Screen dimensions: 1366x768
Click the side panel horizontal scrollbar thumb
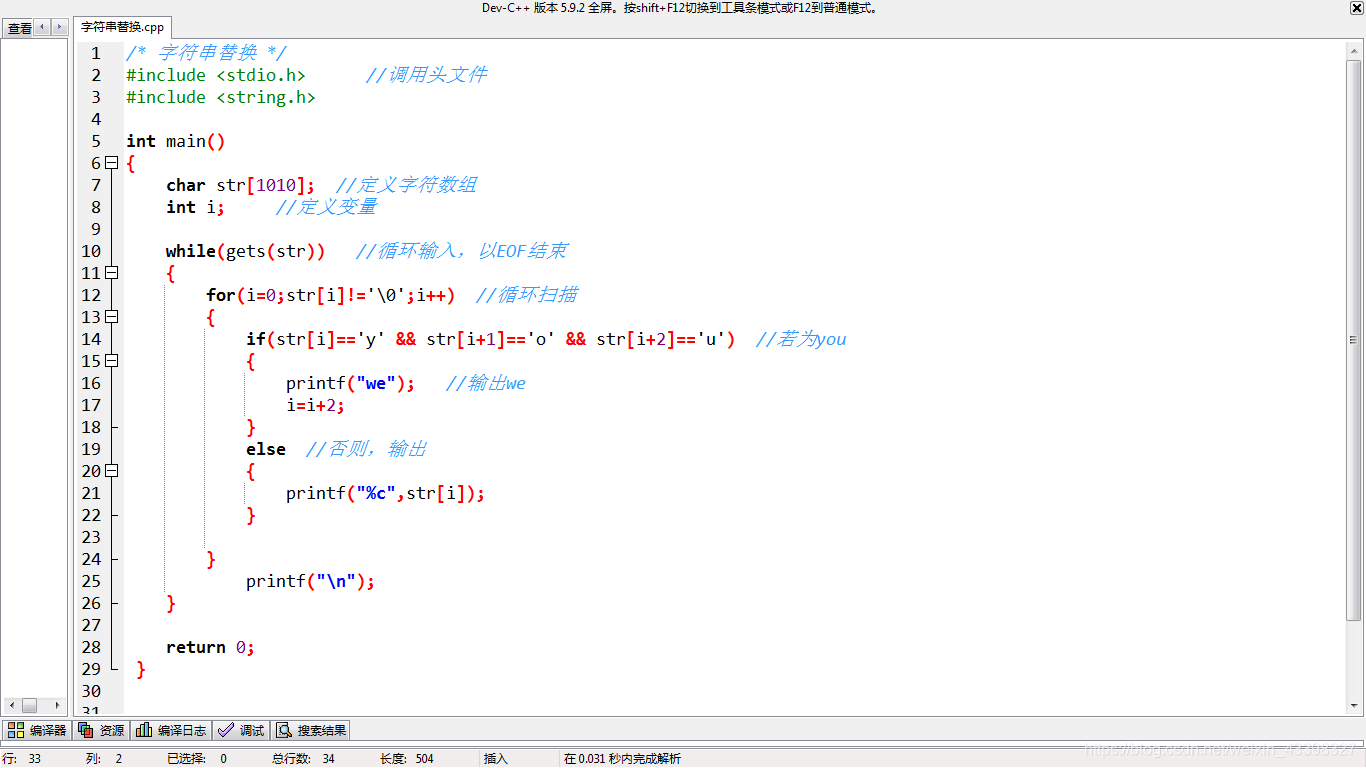point(29,706)
